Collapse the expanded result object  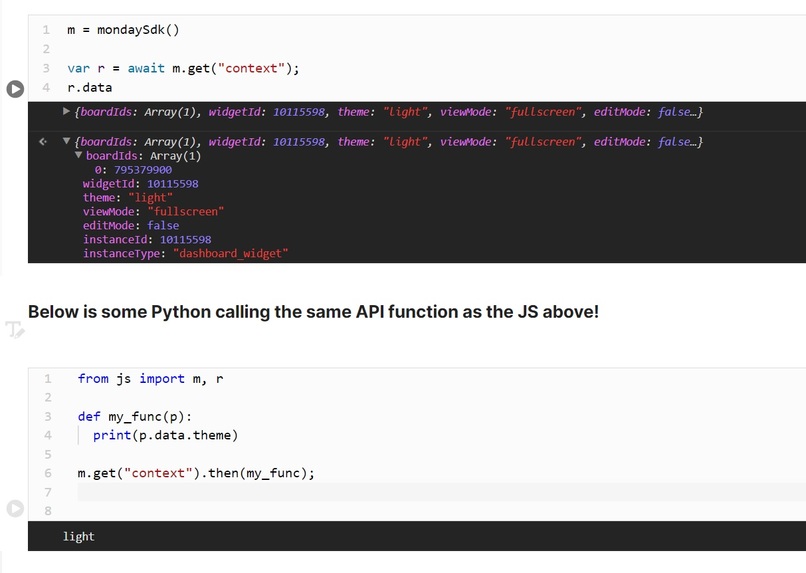[x=66, y=141]
